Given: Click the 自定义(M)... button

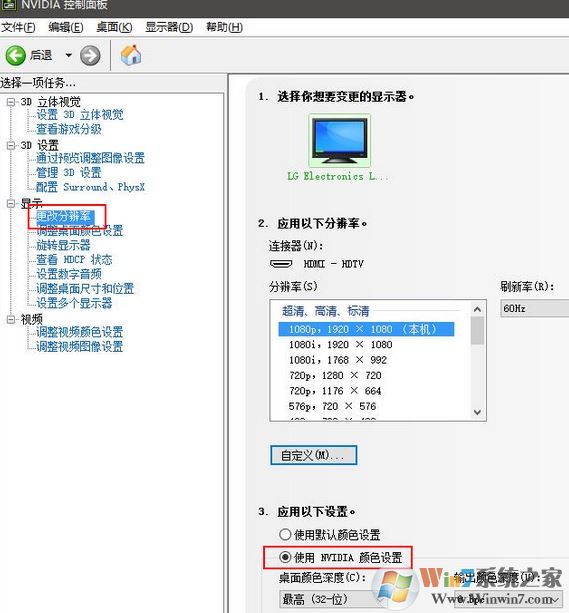Looking at the screenshot, I should tap(314, 455).
